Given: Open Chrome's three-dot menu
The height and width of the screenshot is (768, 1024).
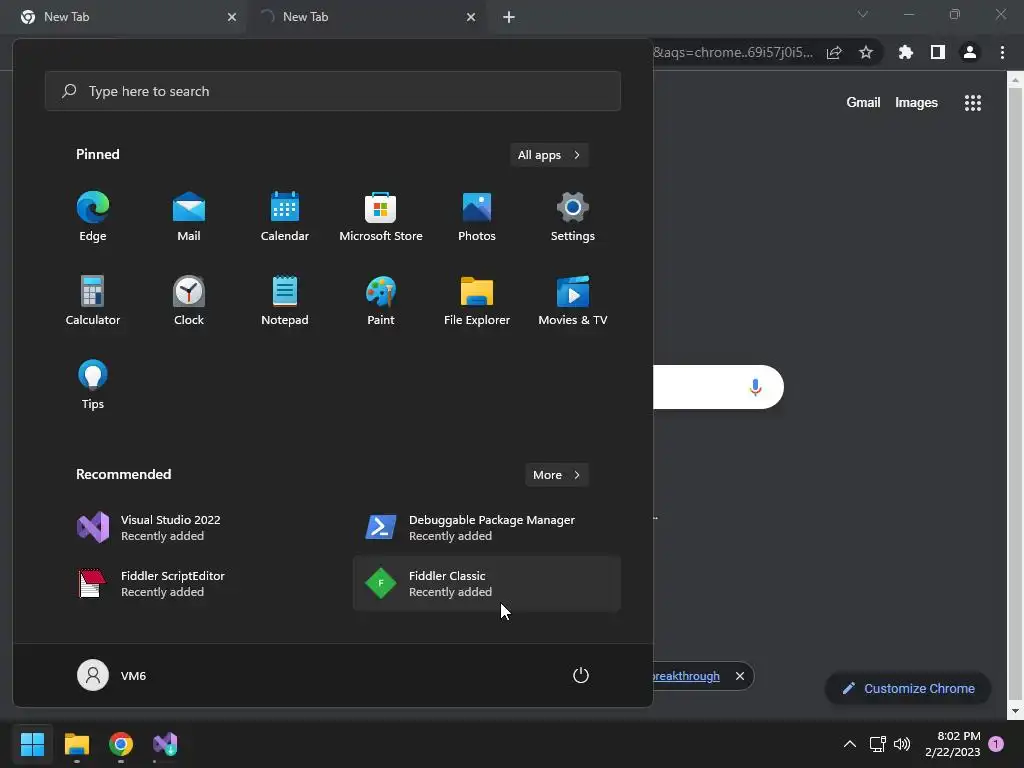Looking at the screenshot, I should [1002, 52].
